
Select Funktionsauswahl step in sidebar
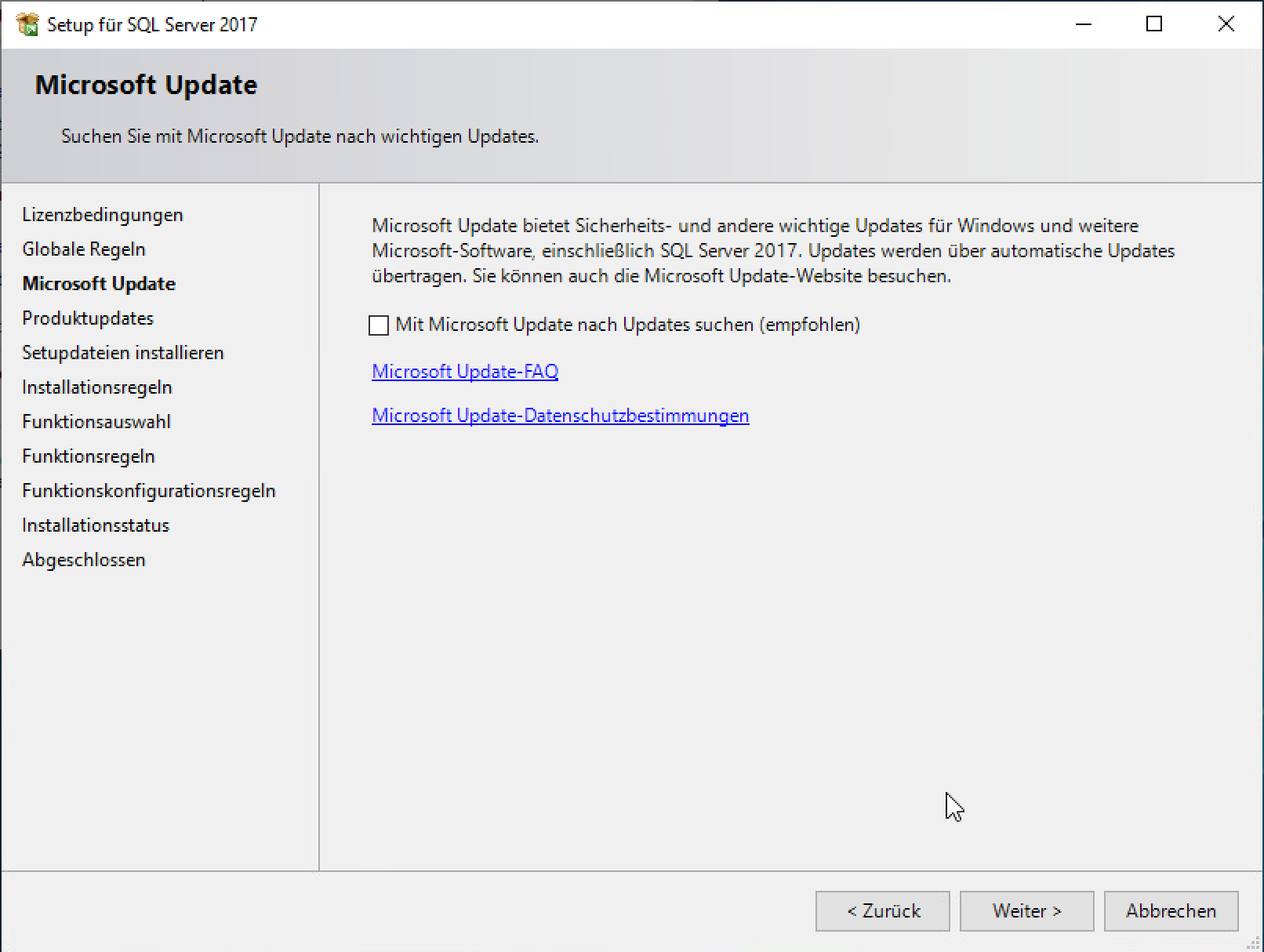[96, 422]
